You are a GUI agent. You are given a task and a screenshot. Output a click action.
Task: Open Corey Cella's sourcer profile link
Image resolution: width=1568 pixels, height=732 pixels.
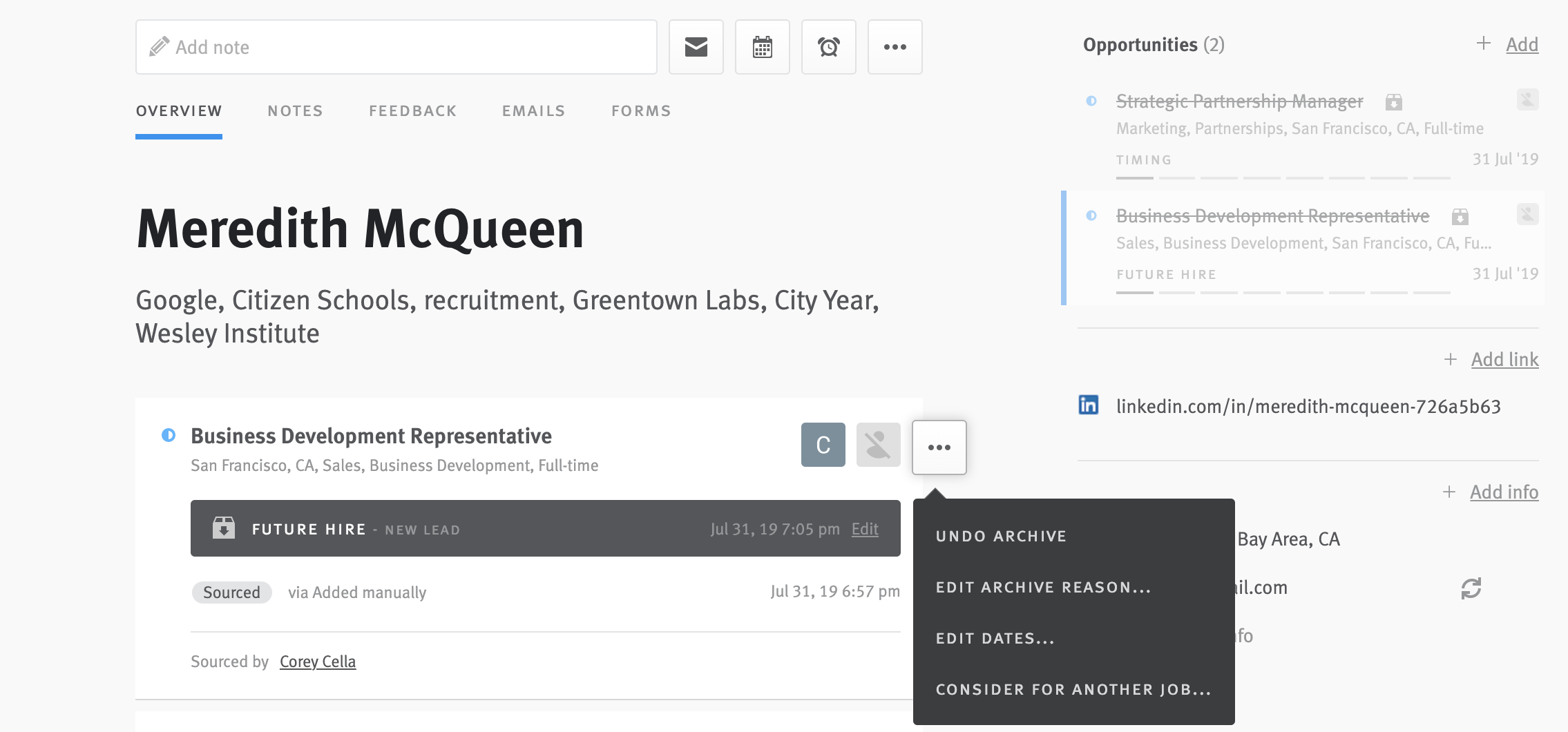tap(318, 661)
